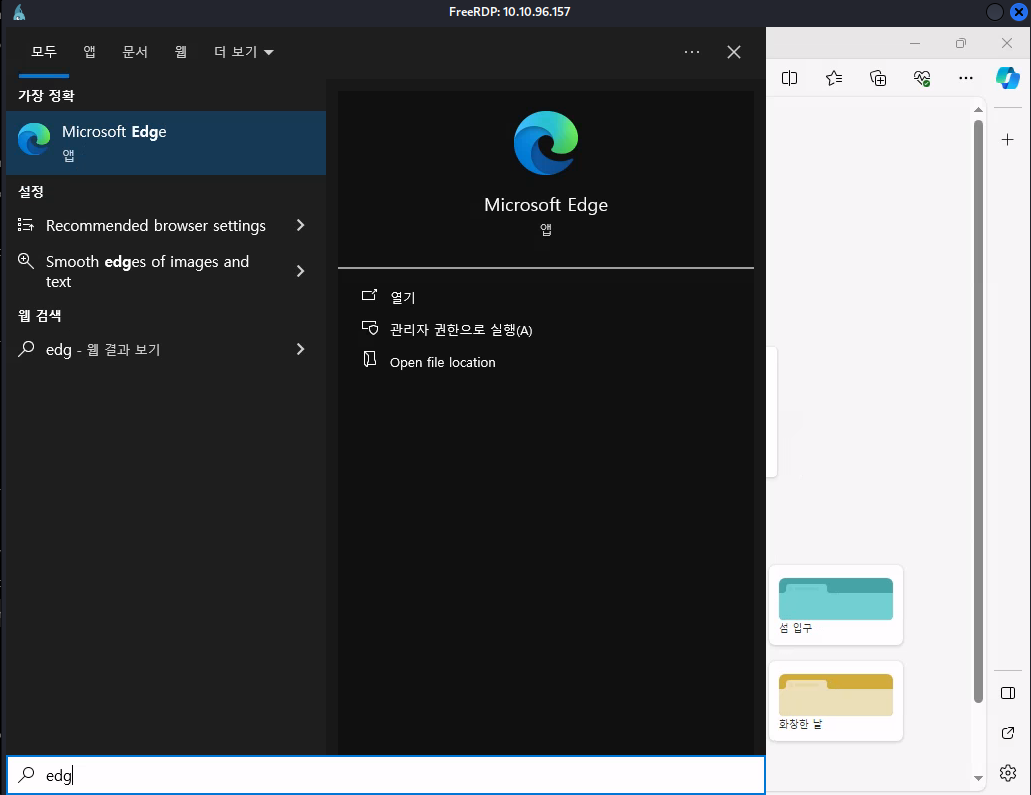Switch to the 앱 tab
Viewport: 1031px width, 795px height.
(89, 52)
